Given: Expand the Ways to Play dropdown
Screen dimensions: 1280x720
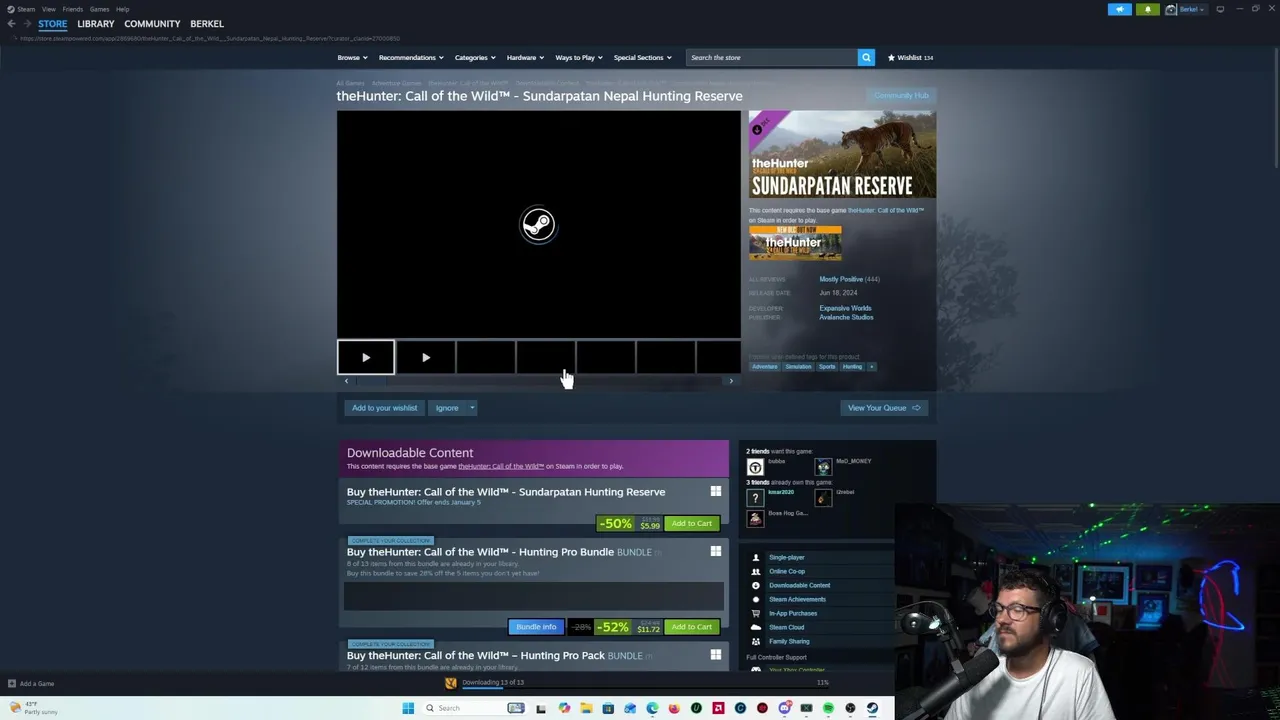Looking at the screenshot, I should click(579, 57).
